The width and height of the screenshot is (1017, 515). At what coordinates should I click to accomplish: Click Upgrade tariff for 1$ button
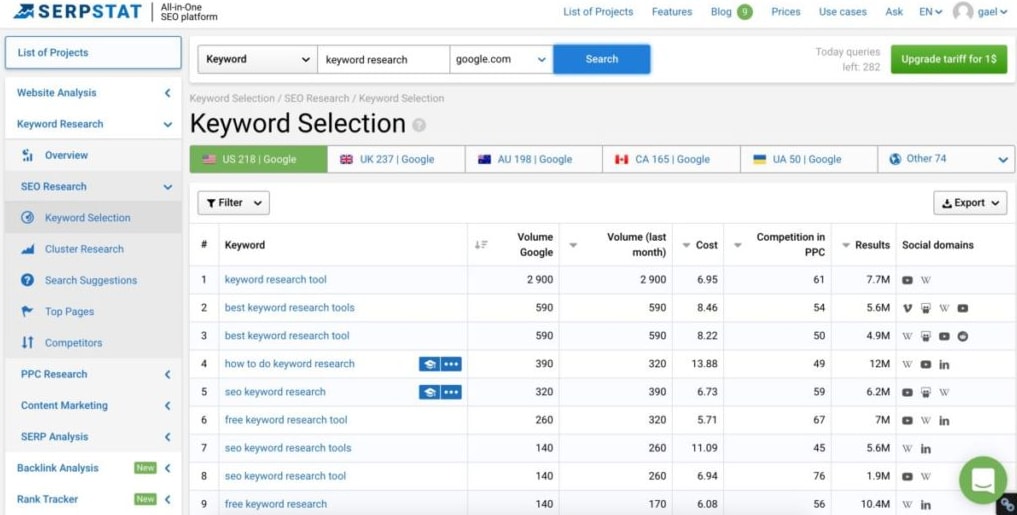[948, 59]
